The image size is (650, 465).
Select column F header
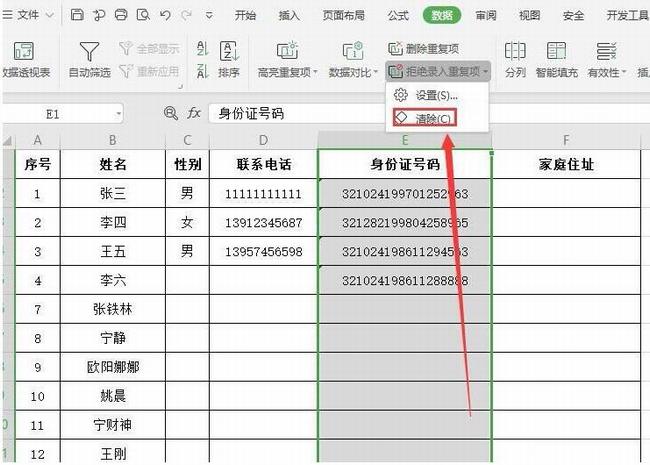566,140
